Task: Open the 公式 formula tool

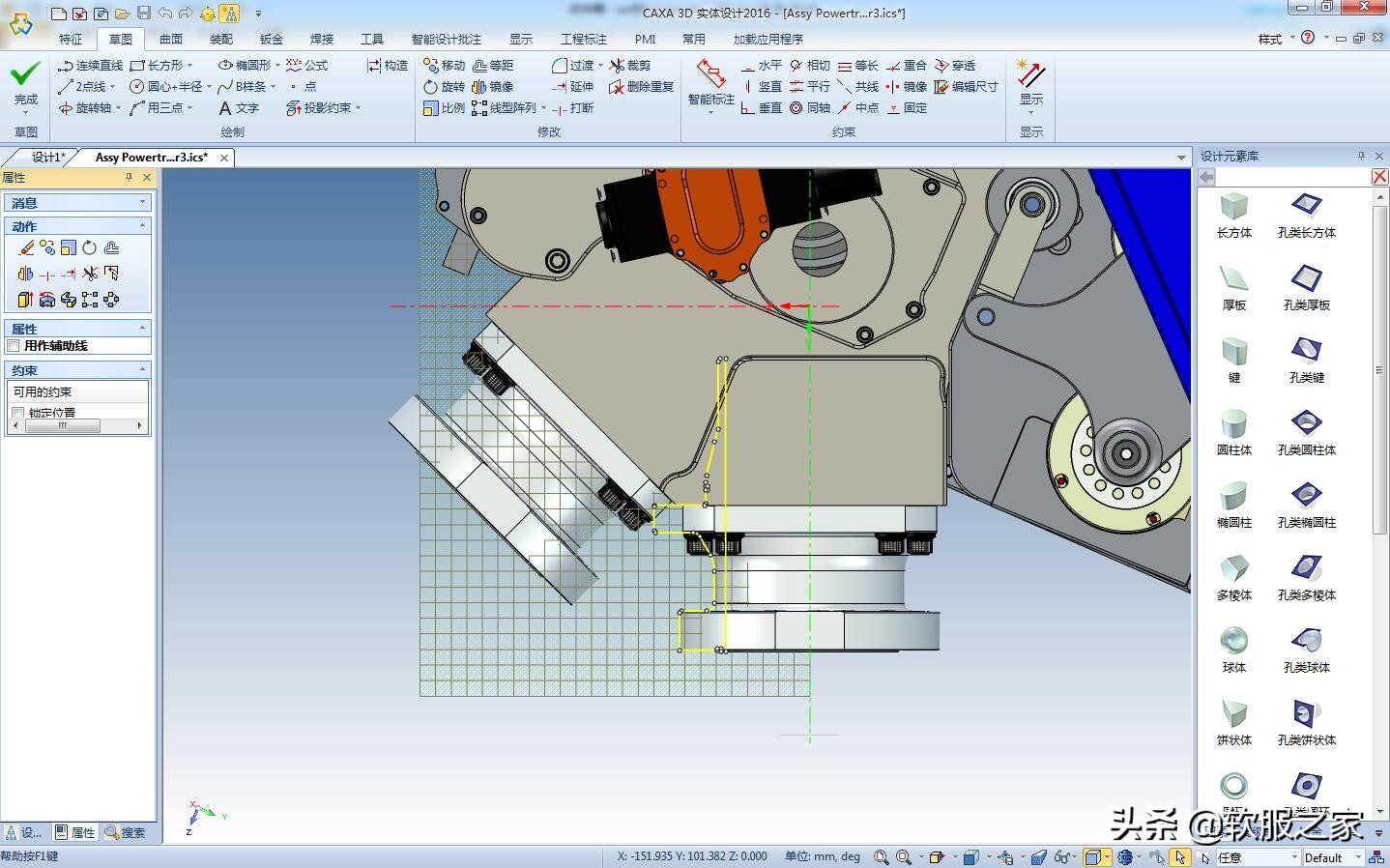Action: click(307, 65)
